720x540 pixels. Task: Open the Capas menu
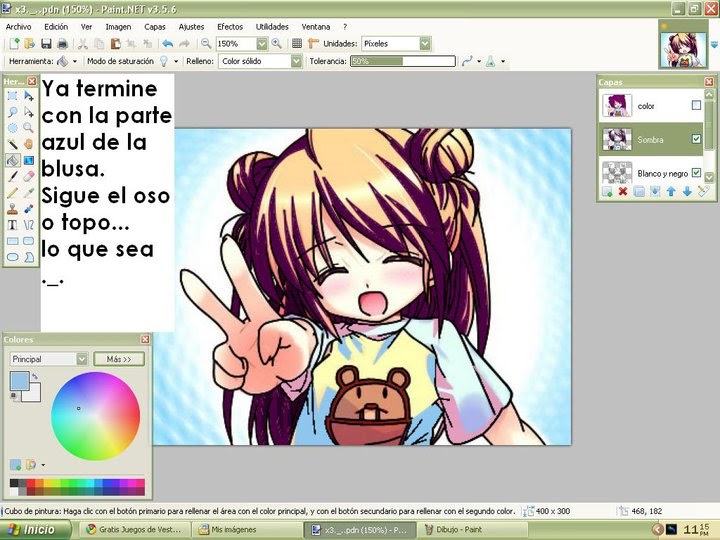(x=155, y=27)
